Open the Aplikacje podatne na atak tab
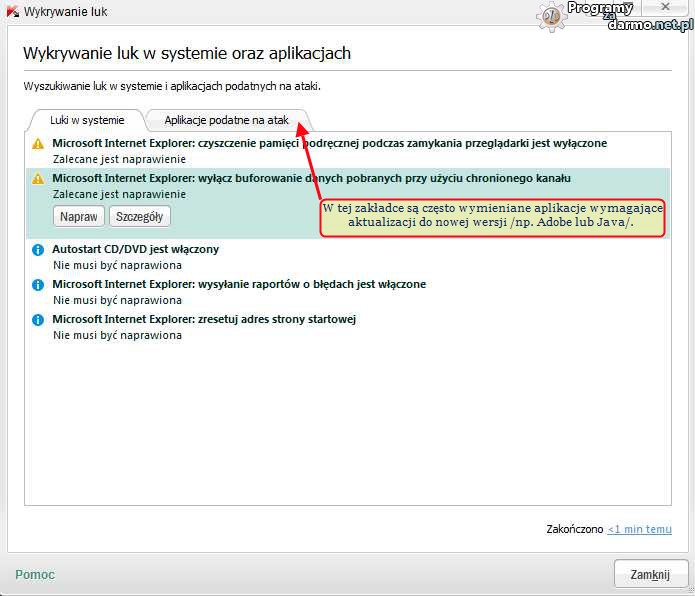695x596 pixels. pyautogui.click(x=226, y=120)
